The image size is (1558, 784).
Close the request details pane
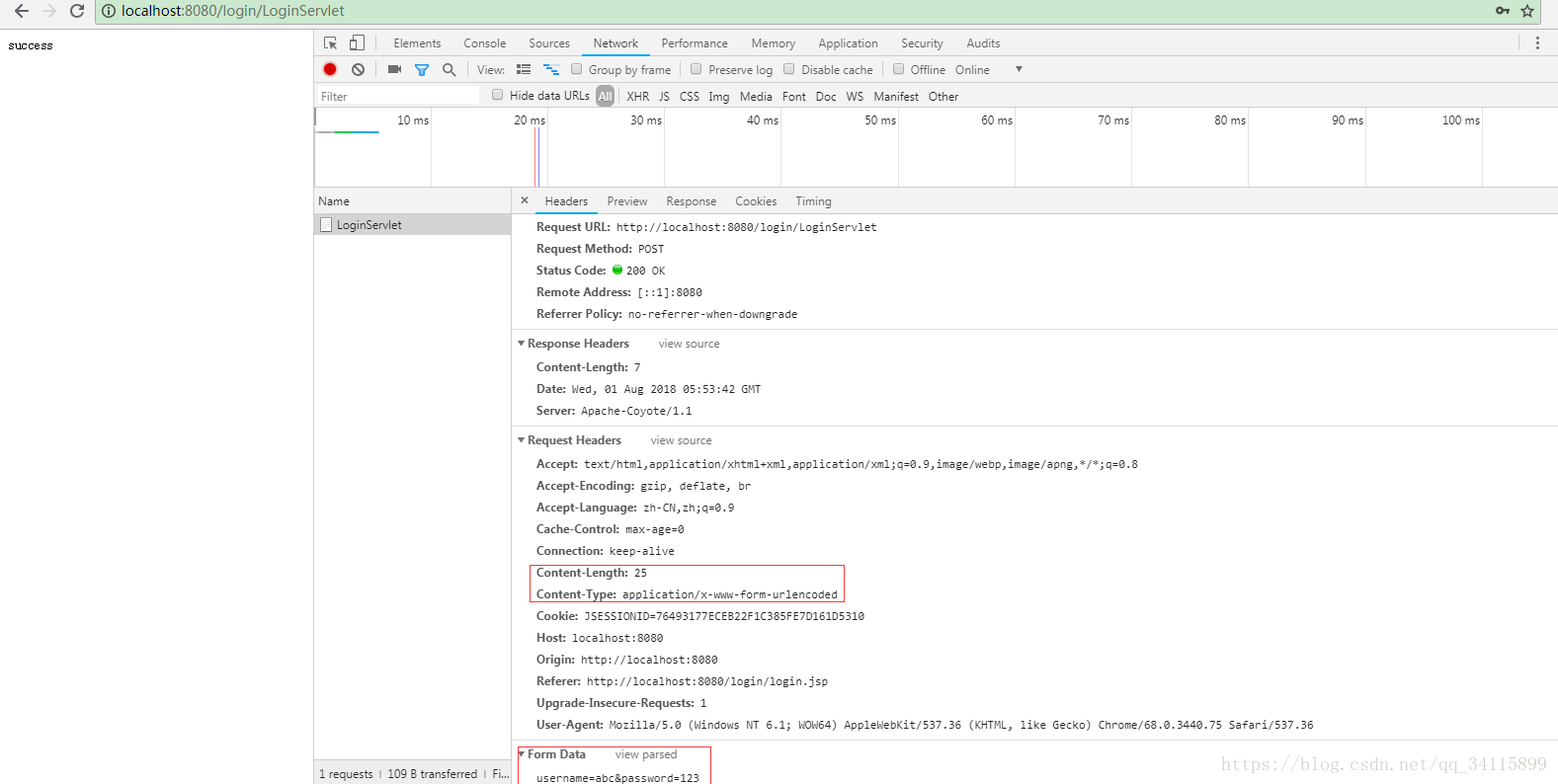point(525,200)
